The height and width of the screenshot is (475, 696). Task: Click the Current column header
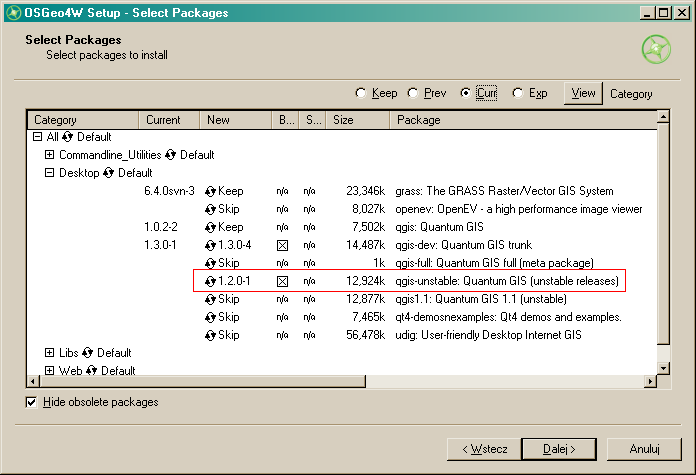click(169, 120)
